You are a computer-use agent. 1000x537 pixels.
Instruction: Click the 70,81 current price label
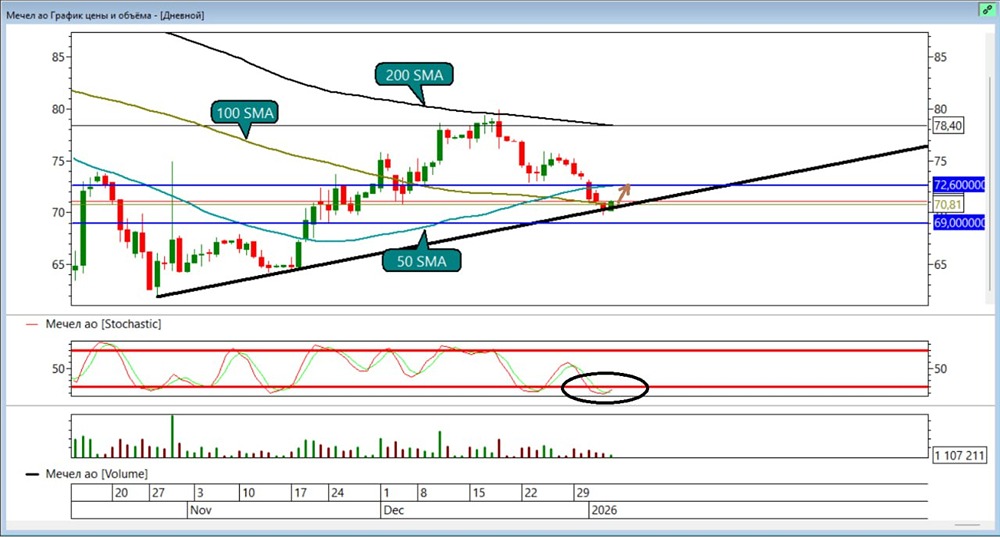pyautogui.click(x=948, y=204)
